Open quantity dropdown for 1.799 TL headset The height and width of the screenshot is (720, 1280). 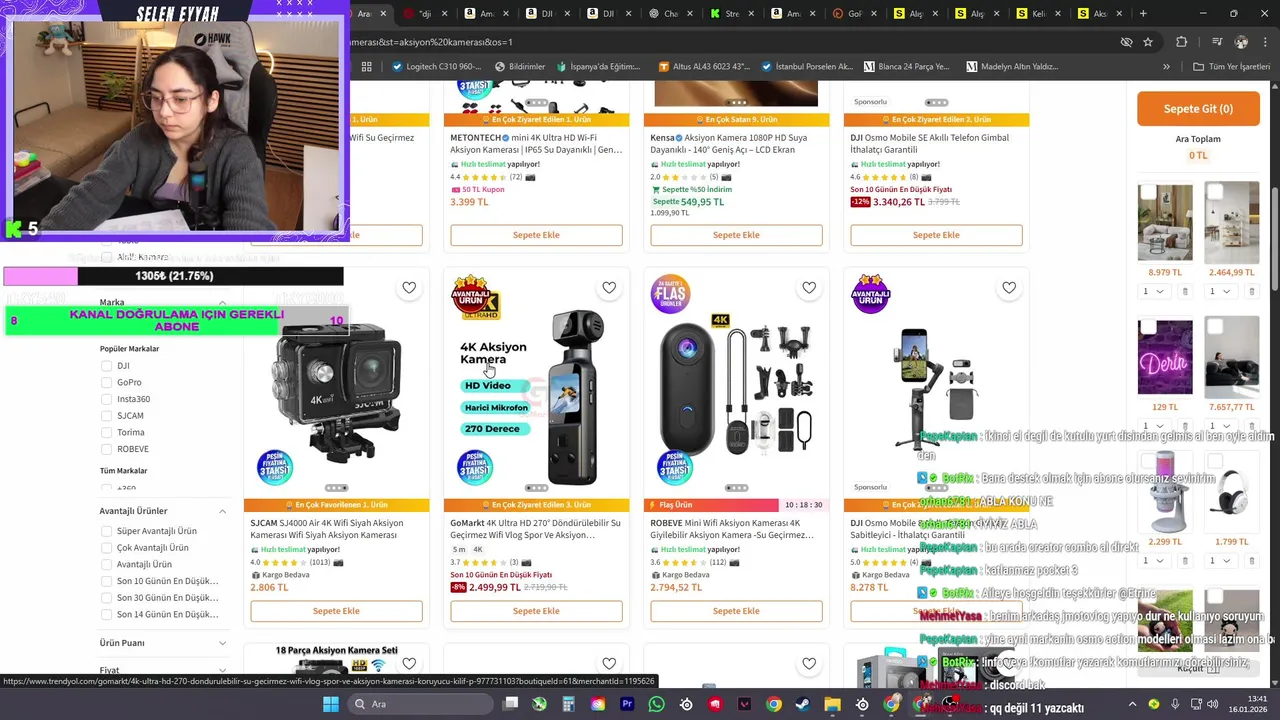1219,561
